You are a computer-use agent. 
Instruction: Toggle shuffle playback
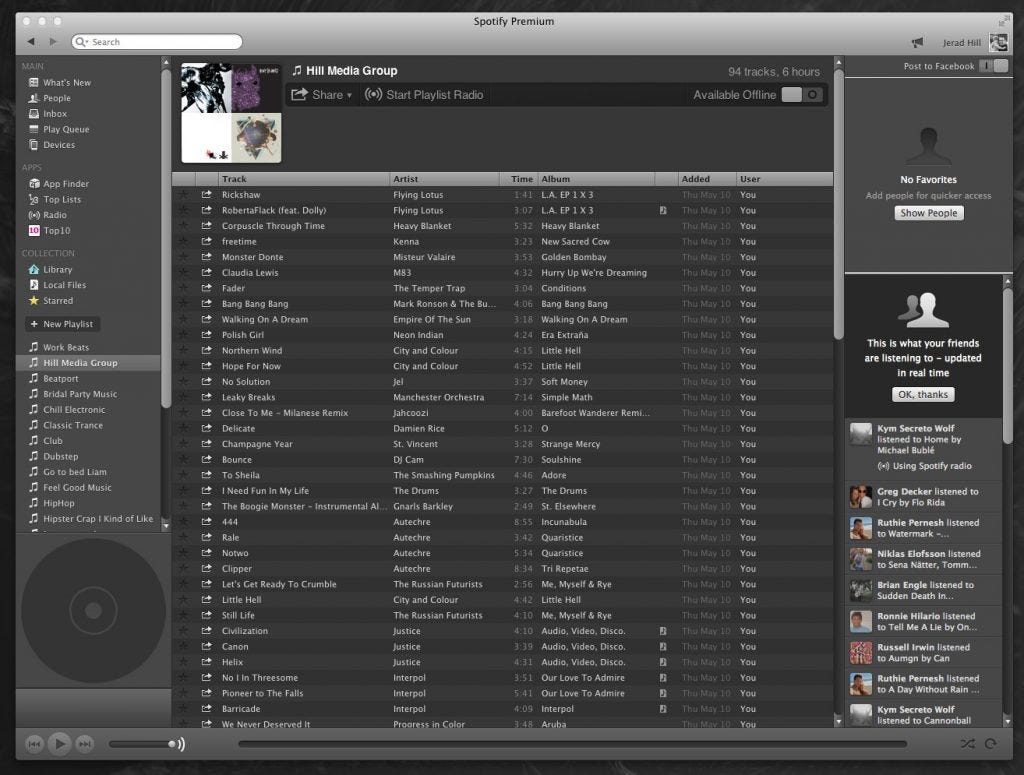968,744
